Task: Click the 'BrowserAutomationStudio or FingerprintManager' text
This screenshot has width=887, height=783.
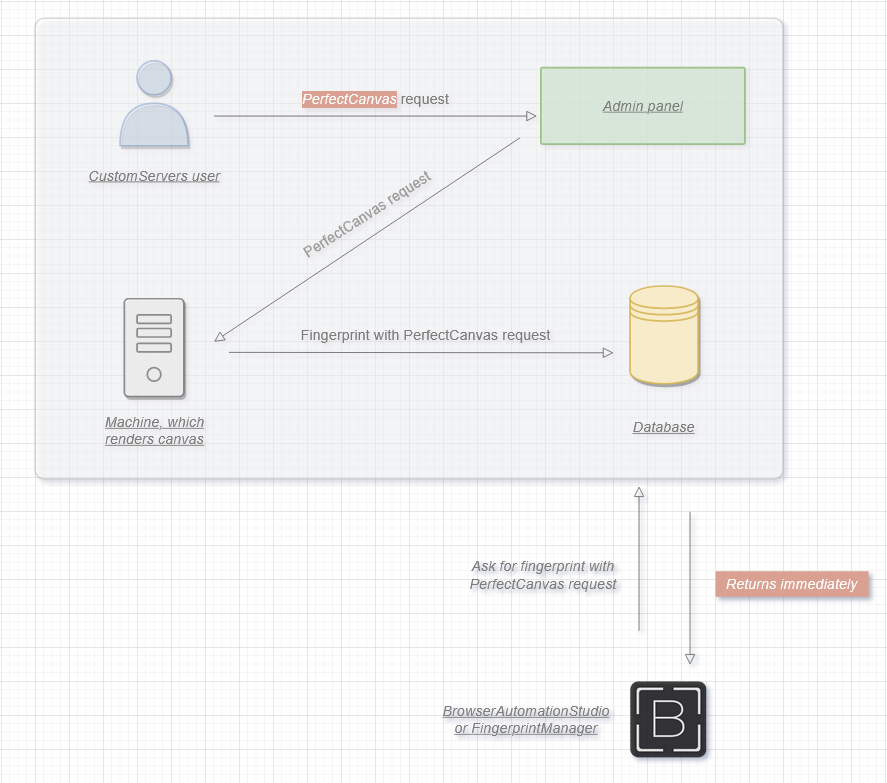Action: click(526, 720)
